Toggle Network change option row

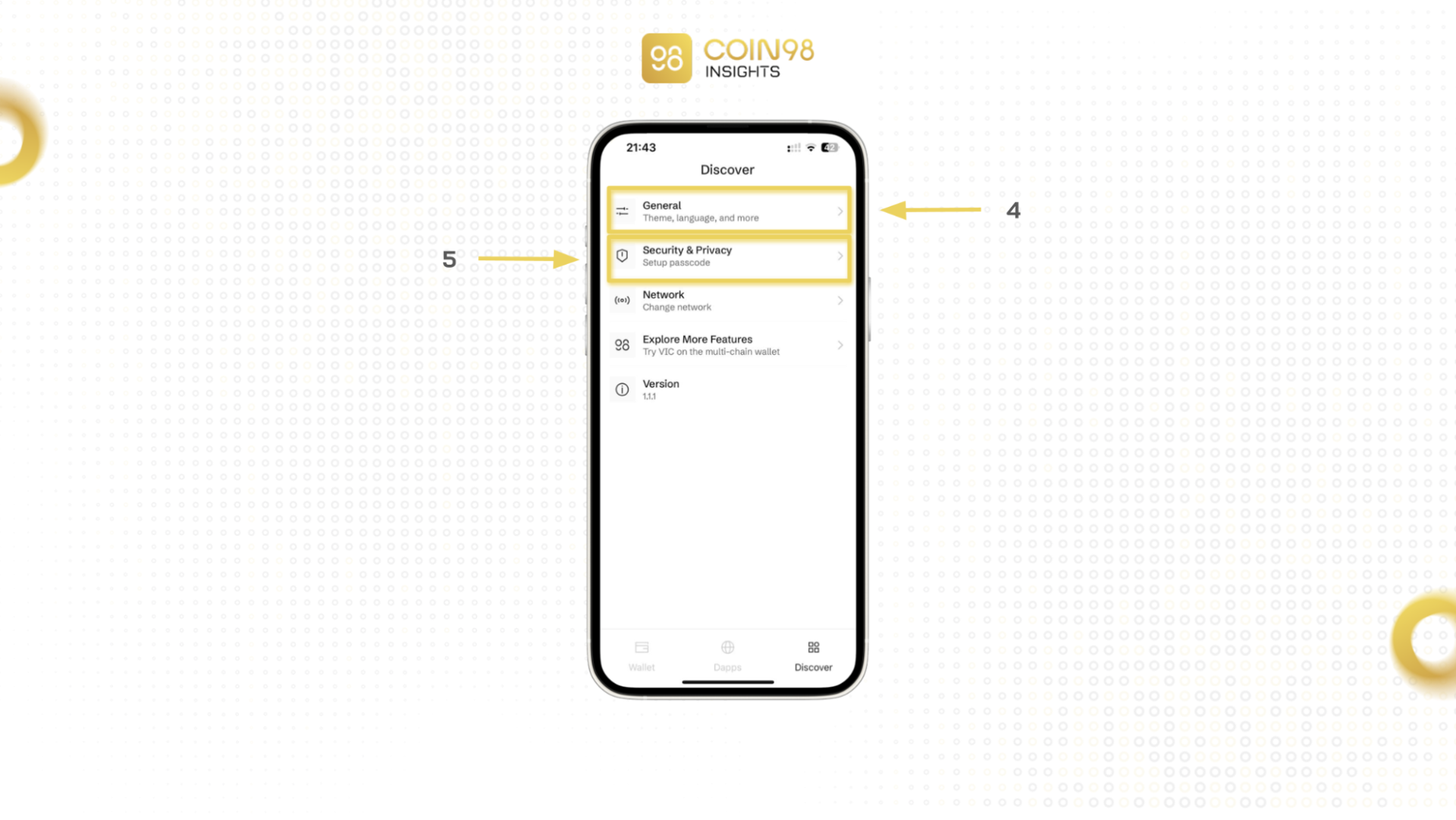(x=727, y=300)
